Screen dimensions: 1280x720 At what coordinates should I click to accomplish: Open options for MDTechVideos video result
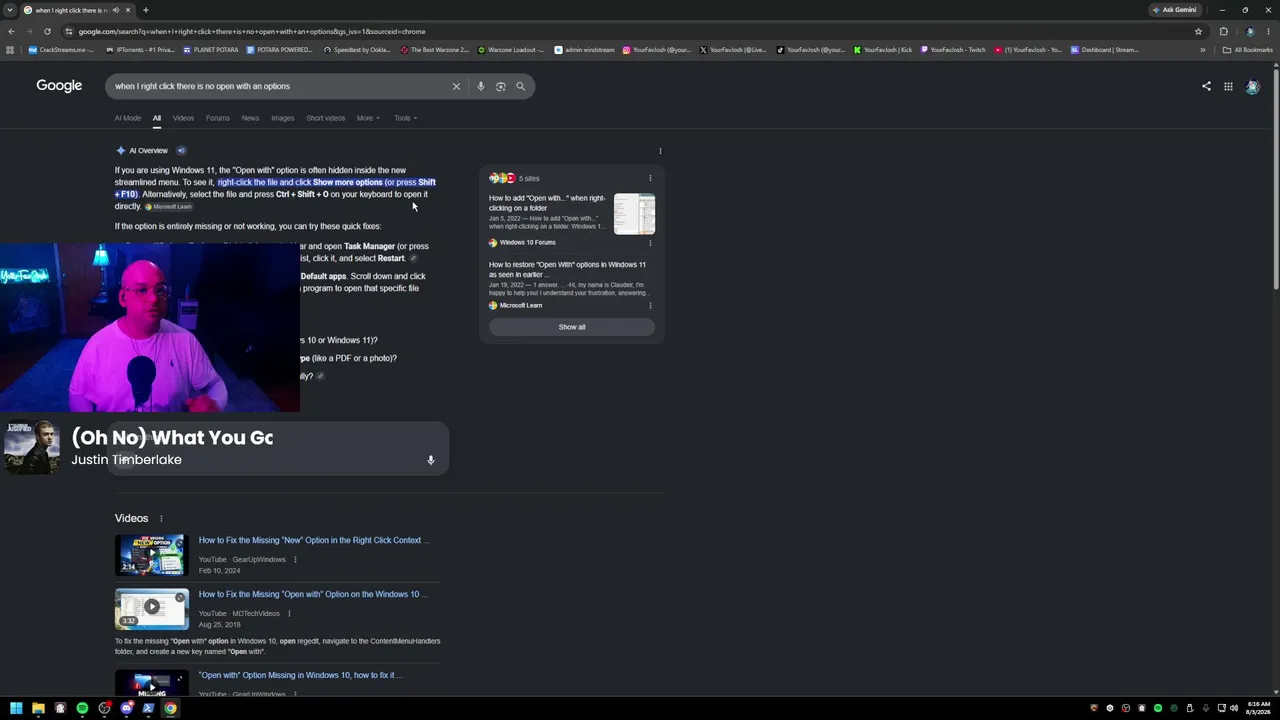tap(289, 613)
